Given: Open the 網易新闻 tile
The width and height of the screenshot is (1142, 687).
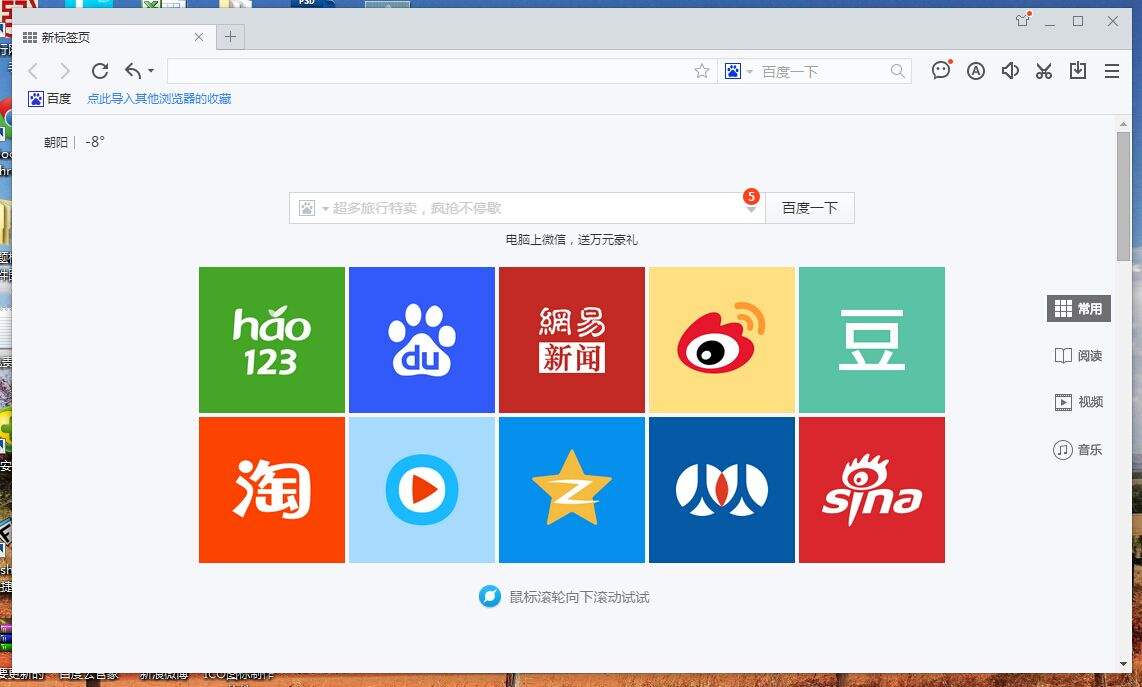Looking at the screenshot, I should coord(572,339).
